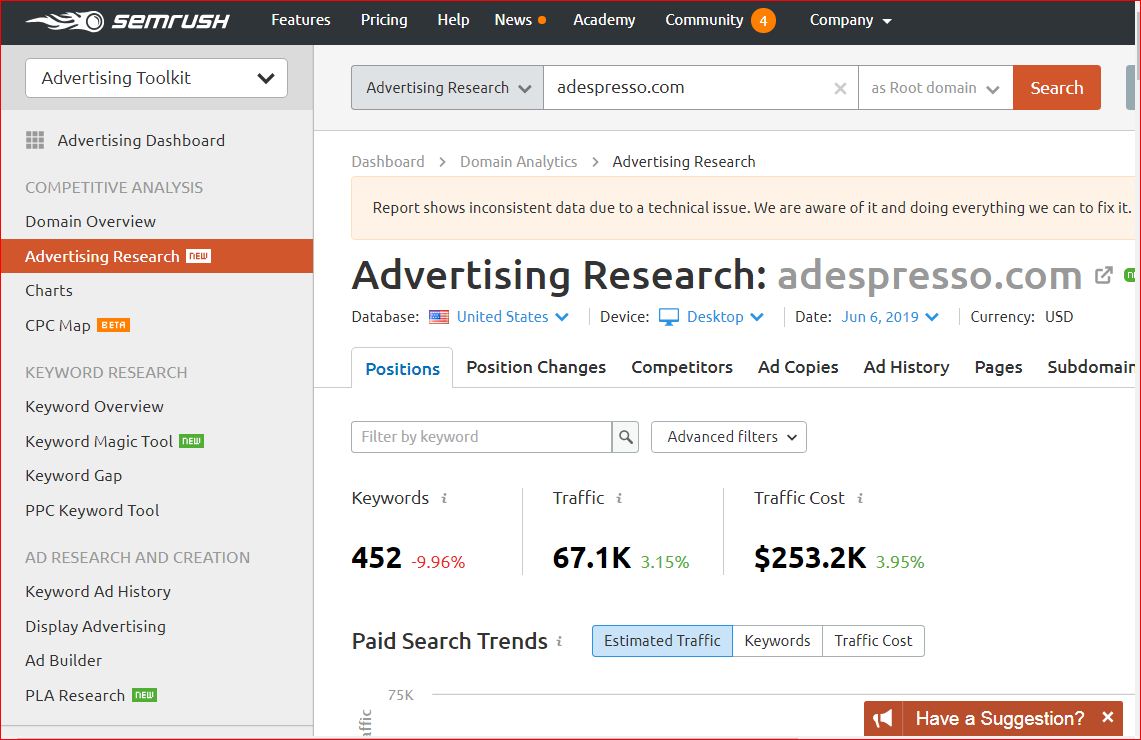Go to Dashboard breadcrumb link
1141x740 pixels.
388,162
